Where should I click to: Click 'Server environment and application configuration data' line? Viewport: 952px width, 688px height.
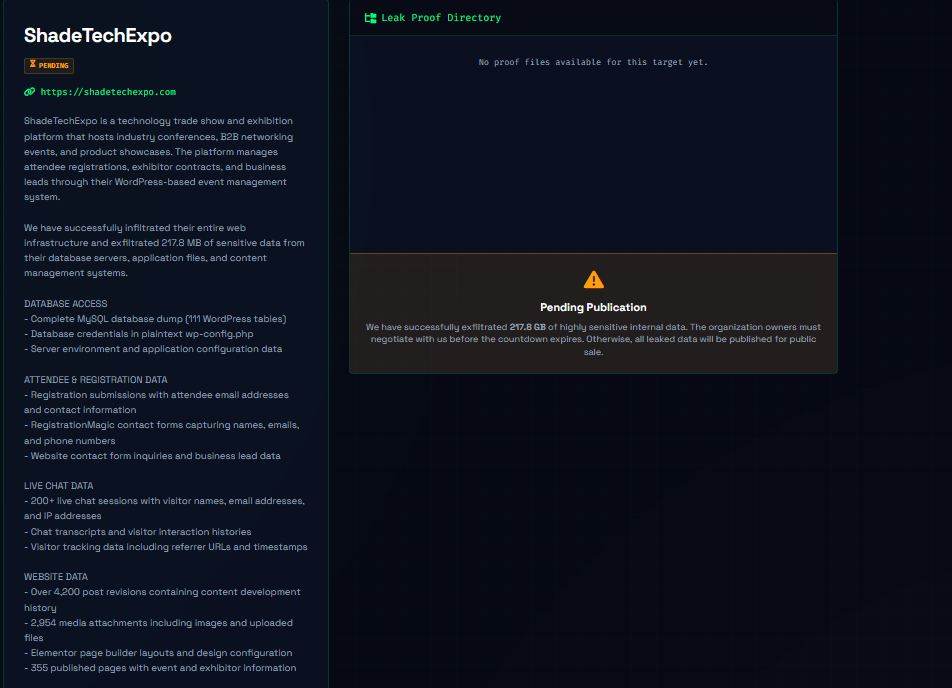coord(153,349)
